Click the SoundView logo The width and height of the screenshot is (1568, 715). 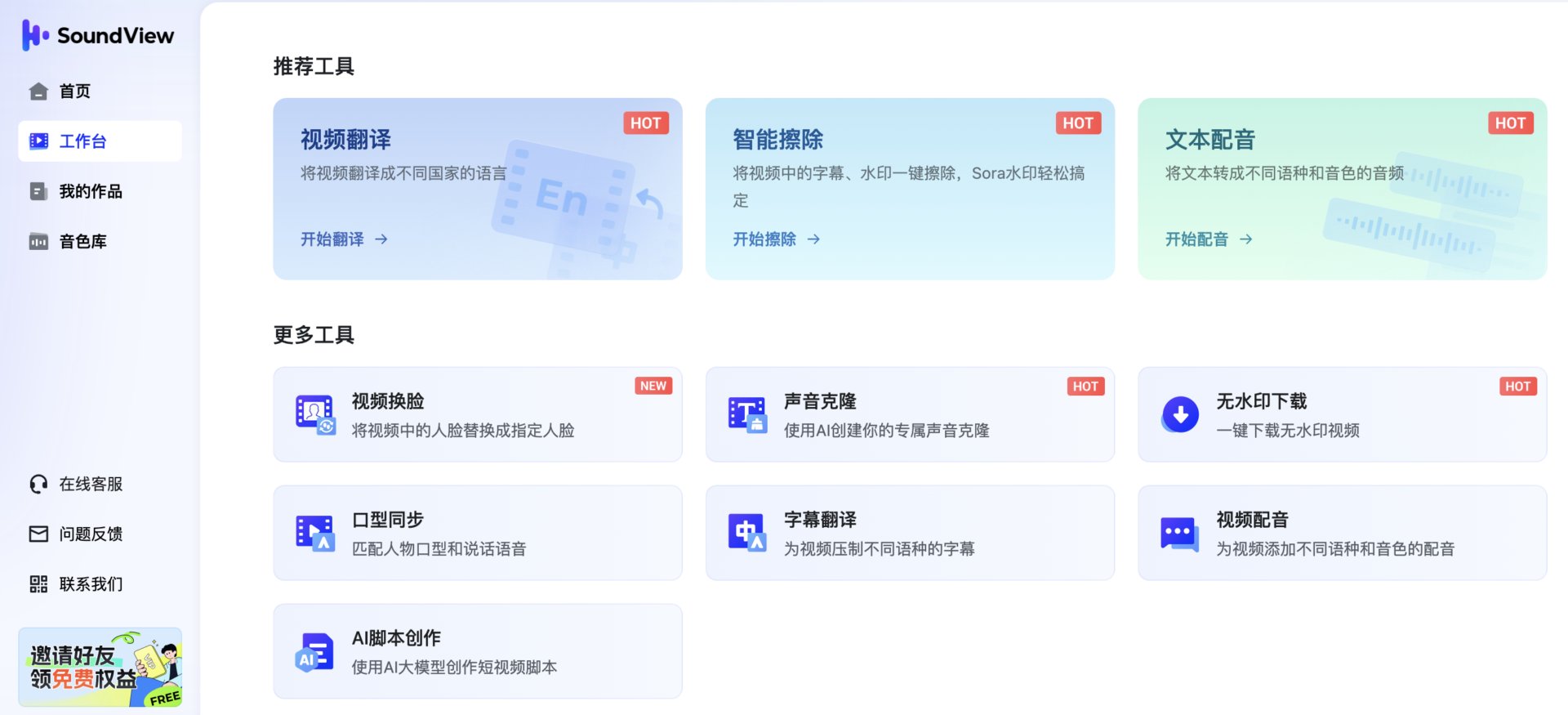tap(97, 35)
